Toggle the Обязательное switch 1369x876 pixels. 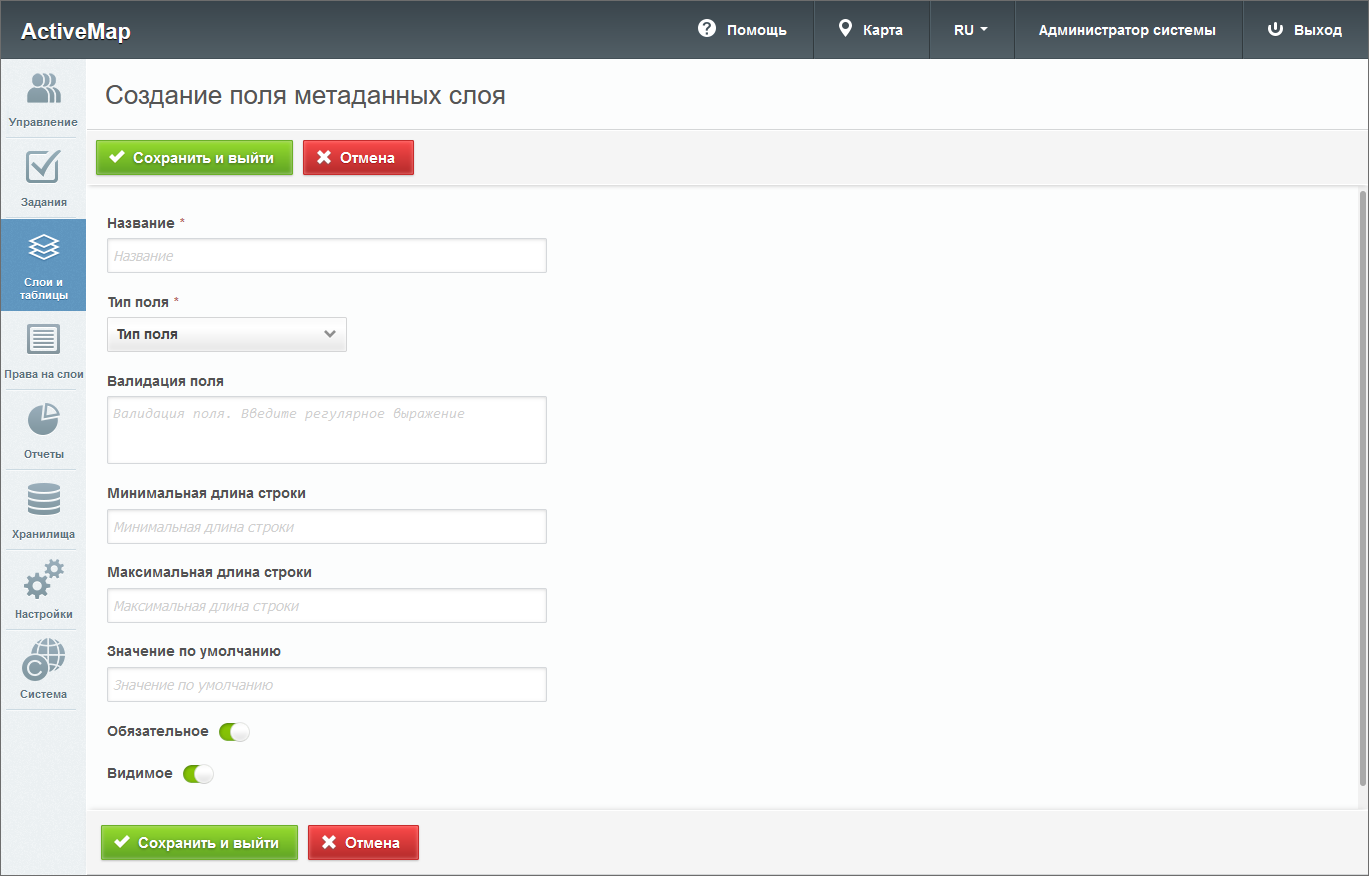pyautogui.click(x=234, y=732)
